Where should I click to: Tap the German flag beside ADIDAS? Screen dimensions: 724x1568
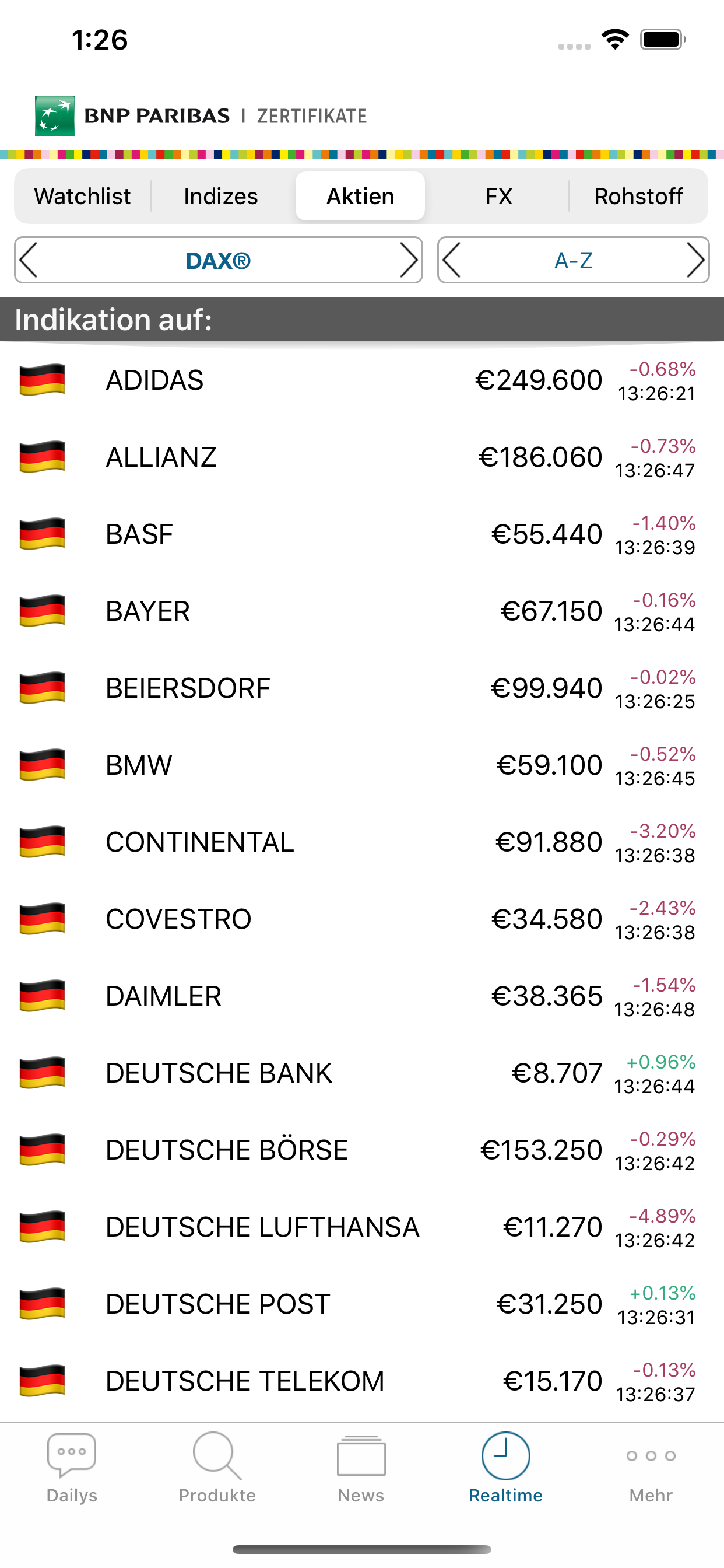click(x=42, y=380)
